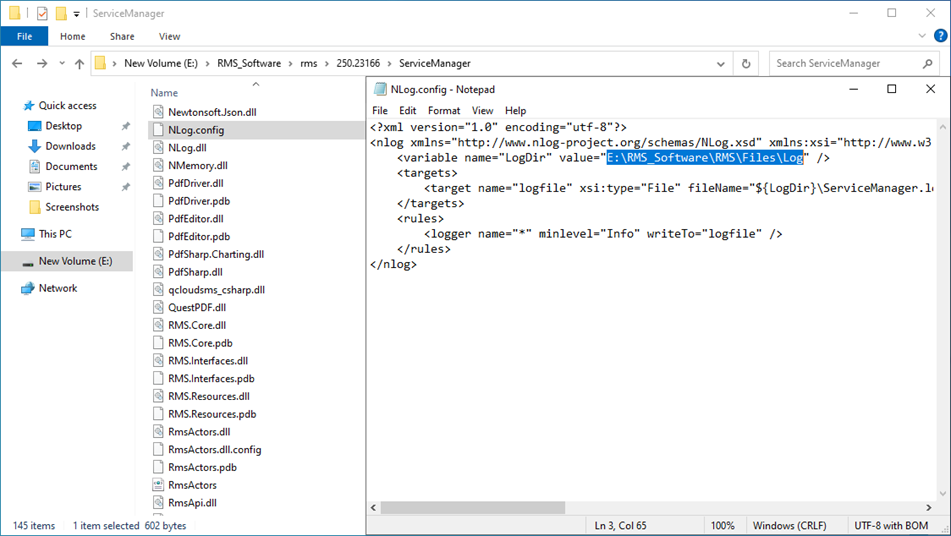Image resolution: width=951 pixels, height=536 pixels.
Task: Select the PdfDriver.dll file icon
Action: 158,183
